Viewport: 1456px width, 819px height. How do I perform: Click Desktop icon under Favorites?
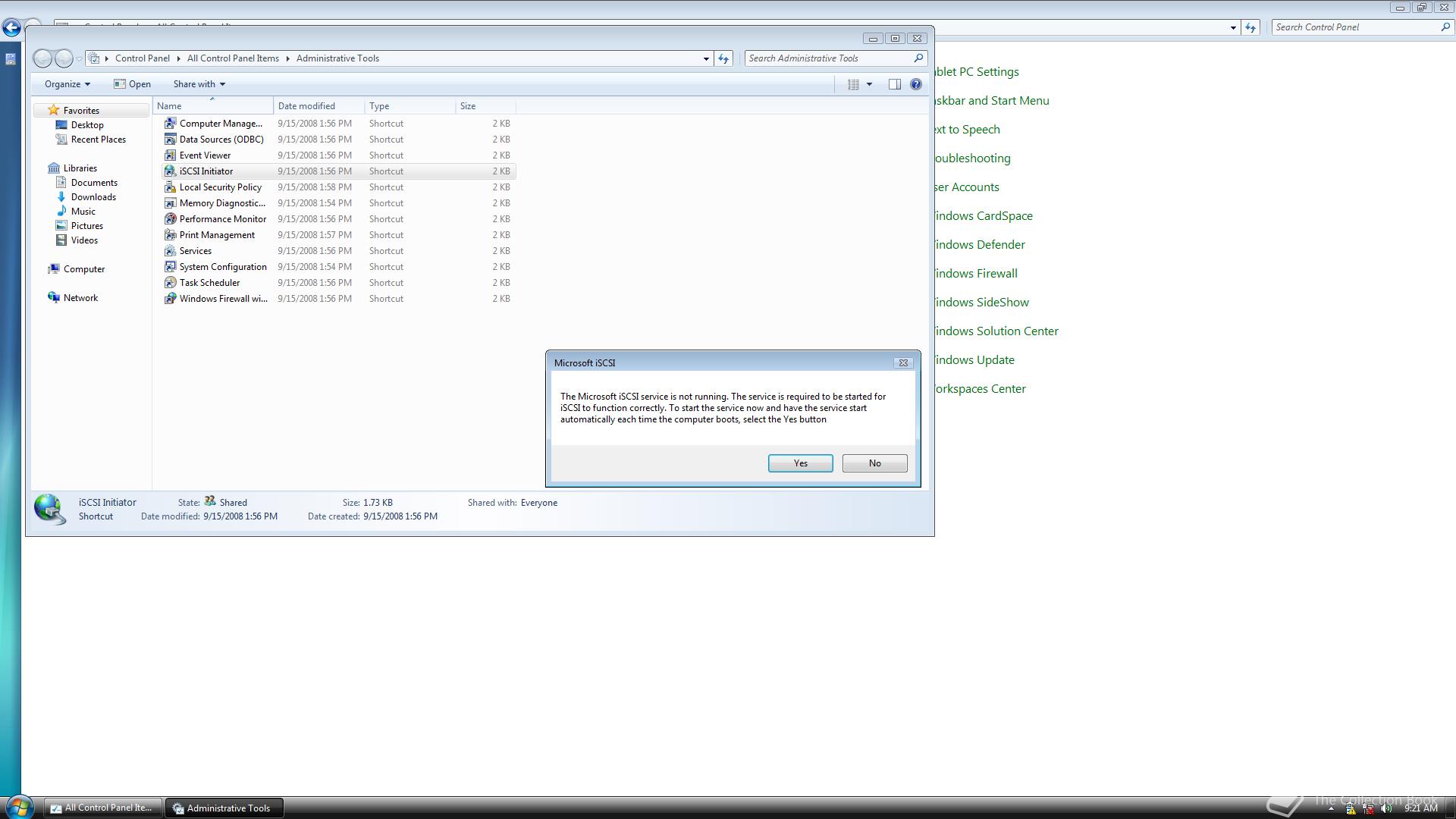point(61,125)
